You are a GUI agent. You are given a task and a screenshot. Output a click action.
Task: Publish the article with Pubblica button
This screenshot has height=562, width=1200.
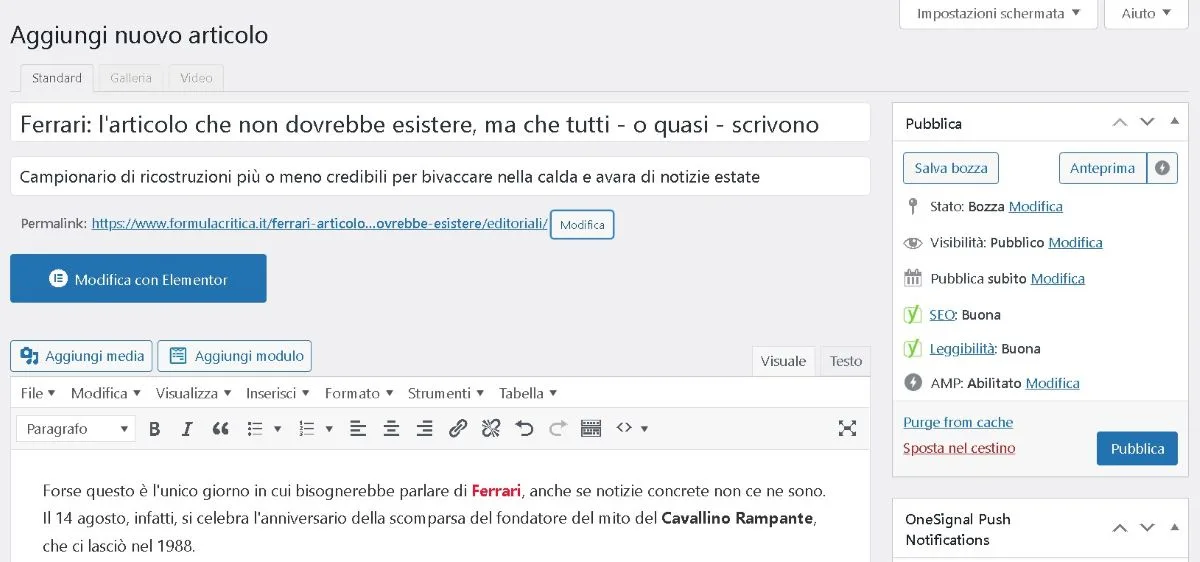point(1137,449)
